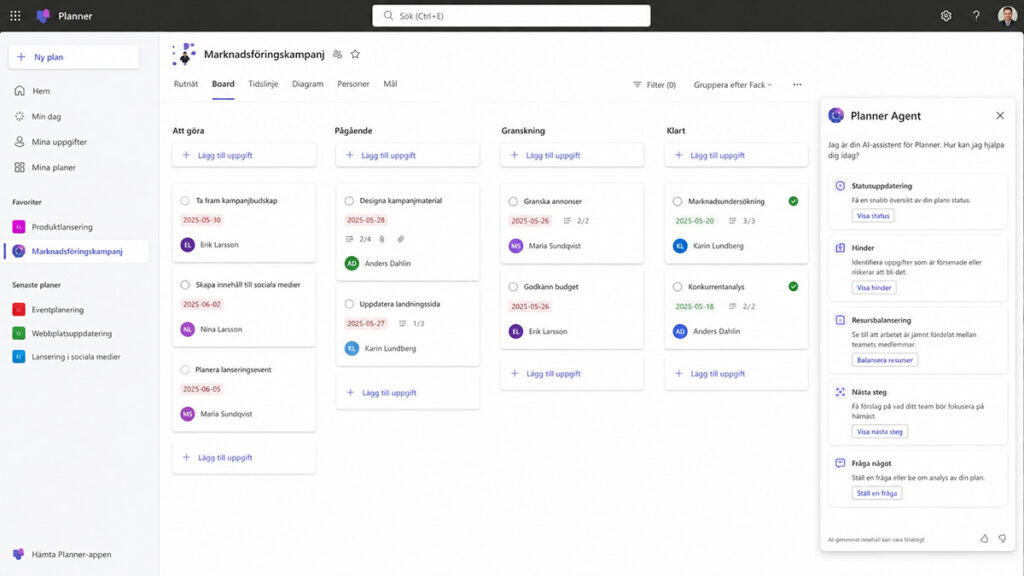
Task: Toggle Konkurrentanalys completion circle
Action: pyautogui.click(x=677, y=287)
